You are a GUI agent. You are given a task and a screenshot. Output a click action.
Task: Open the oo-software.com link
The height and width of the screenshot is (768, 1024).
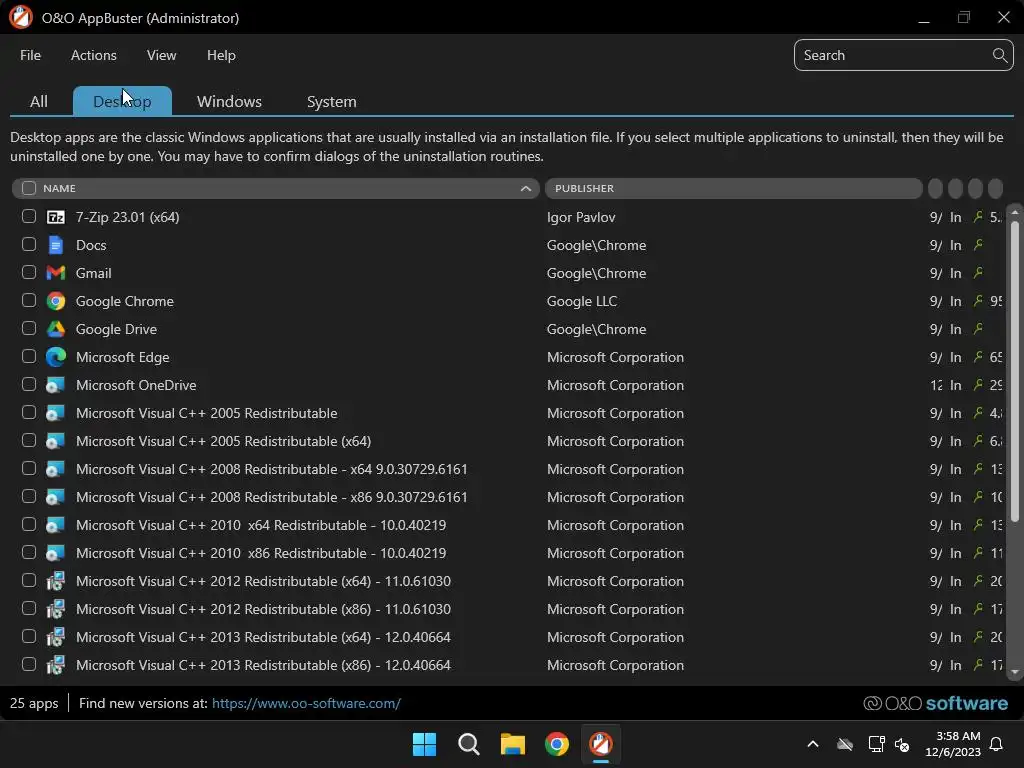[306, 703]
